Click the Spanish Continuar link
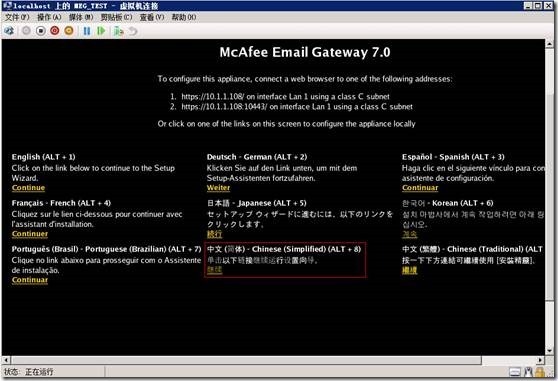The image size is (558, 381). pos(420,188)
